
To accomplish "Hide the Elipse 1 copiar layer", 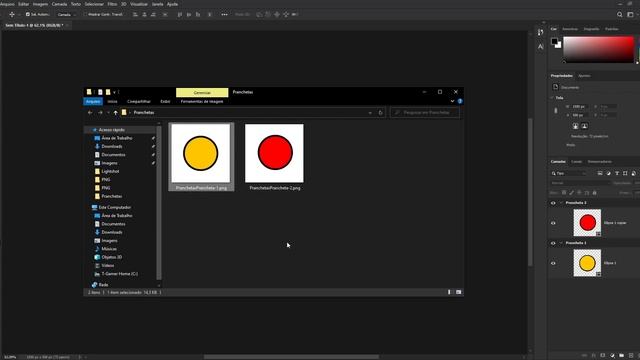I will [x=553, y=223].
